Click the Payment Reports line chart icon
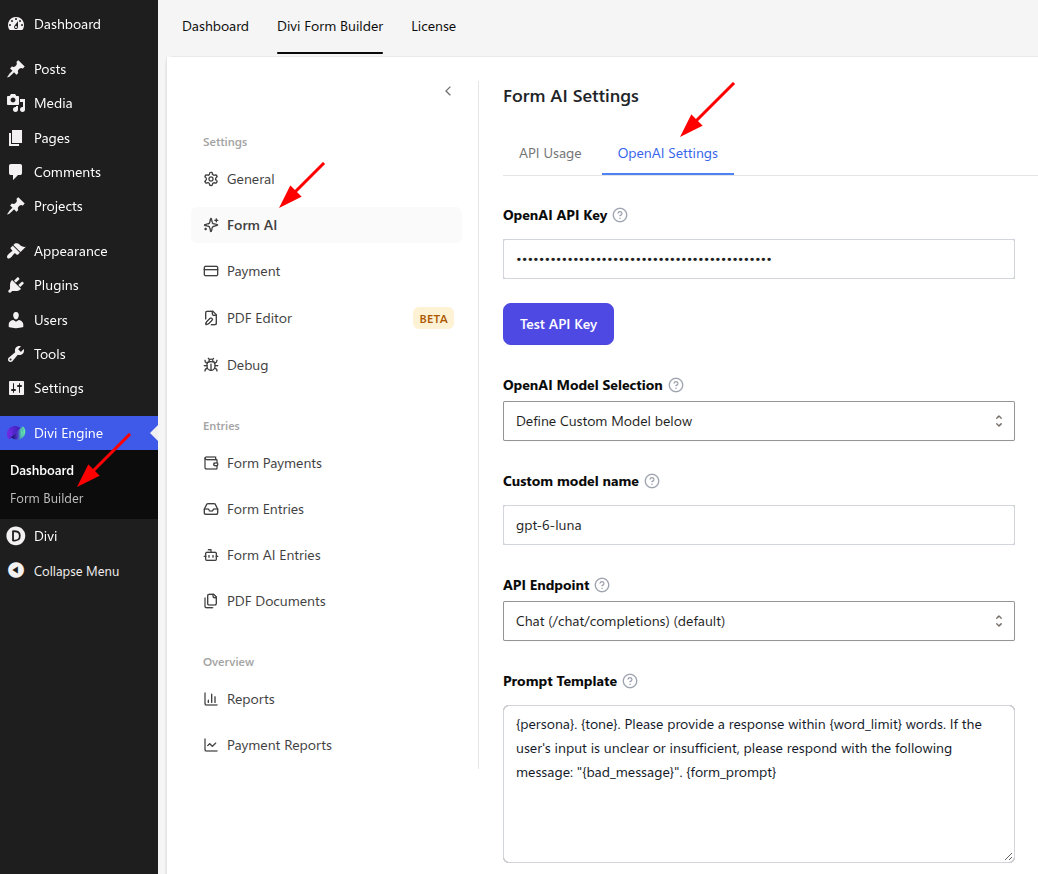 [x=211, y=745]
